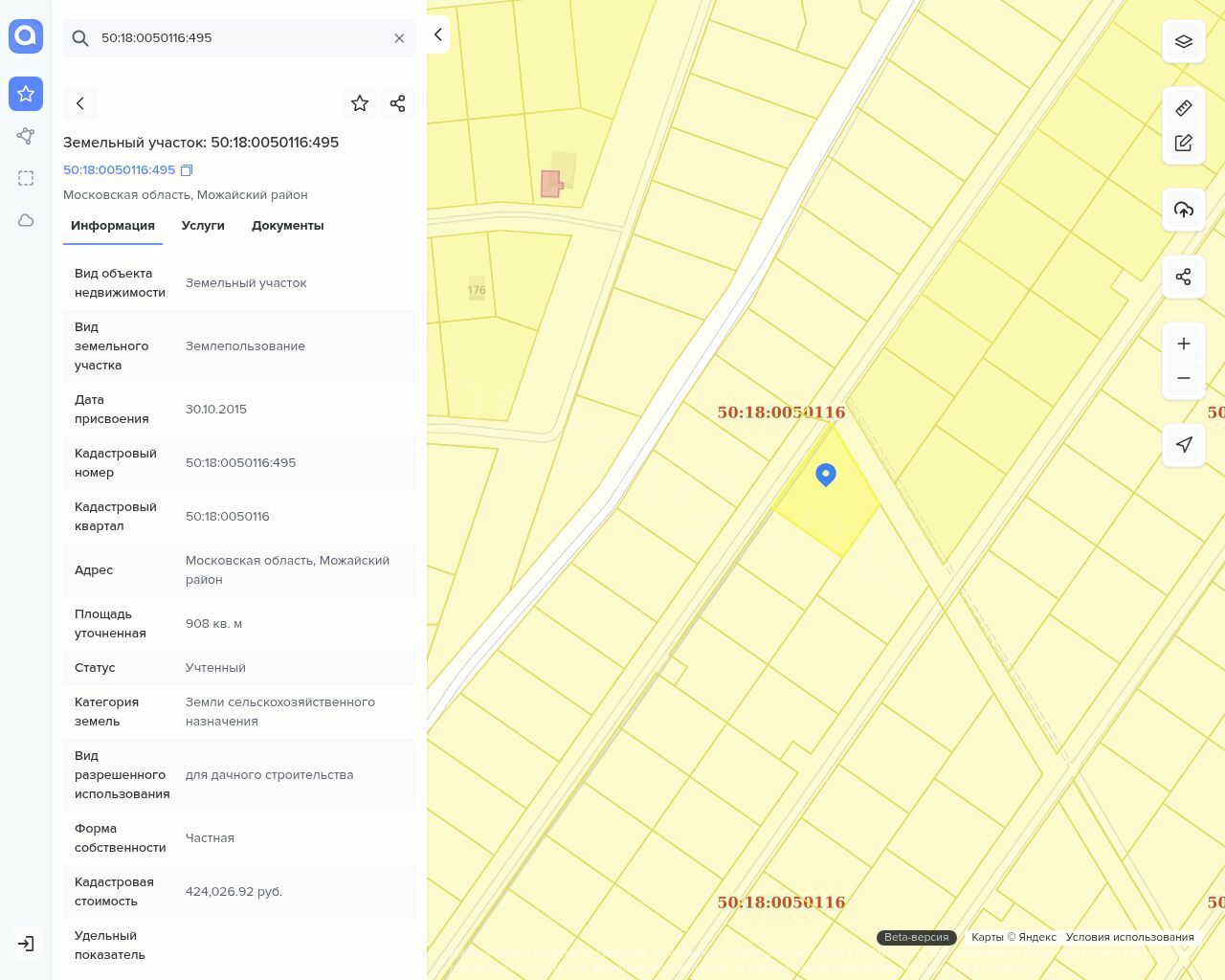
Task: Center map on my location
Action: [1184, 445]
